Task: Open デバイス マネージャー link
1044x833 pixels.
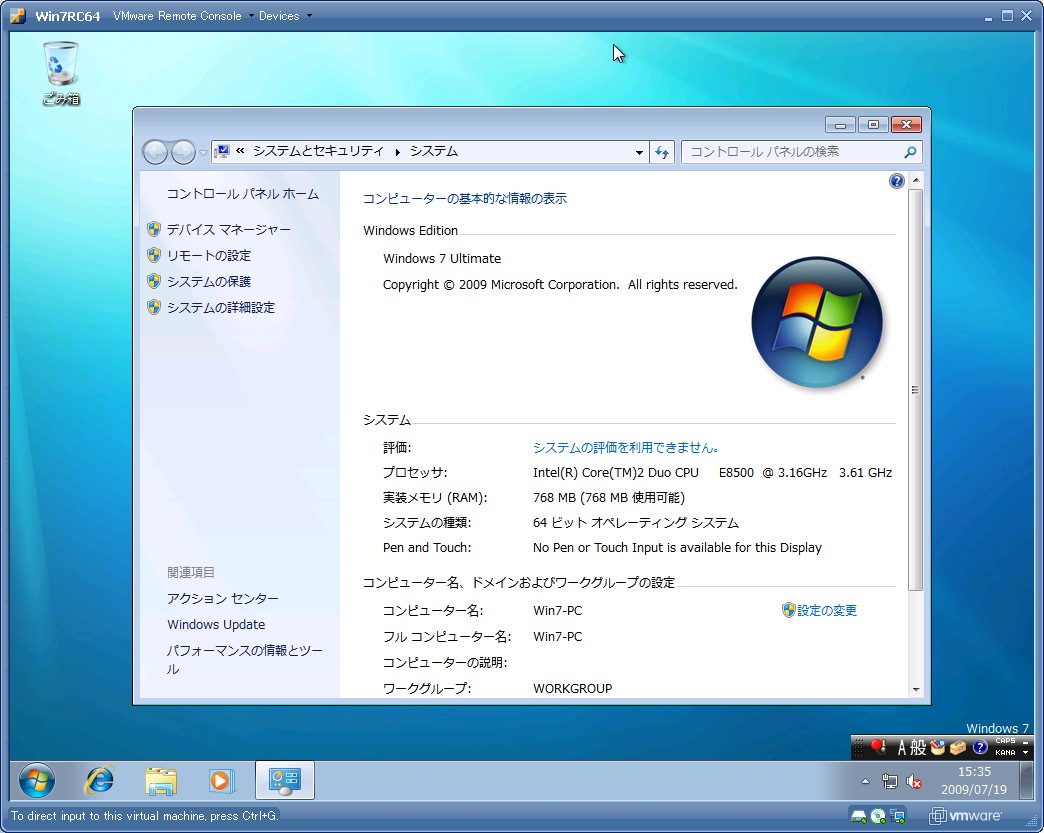Action: (228, 230)
